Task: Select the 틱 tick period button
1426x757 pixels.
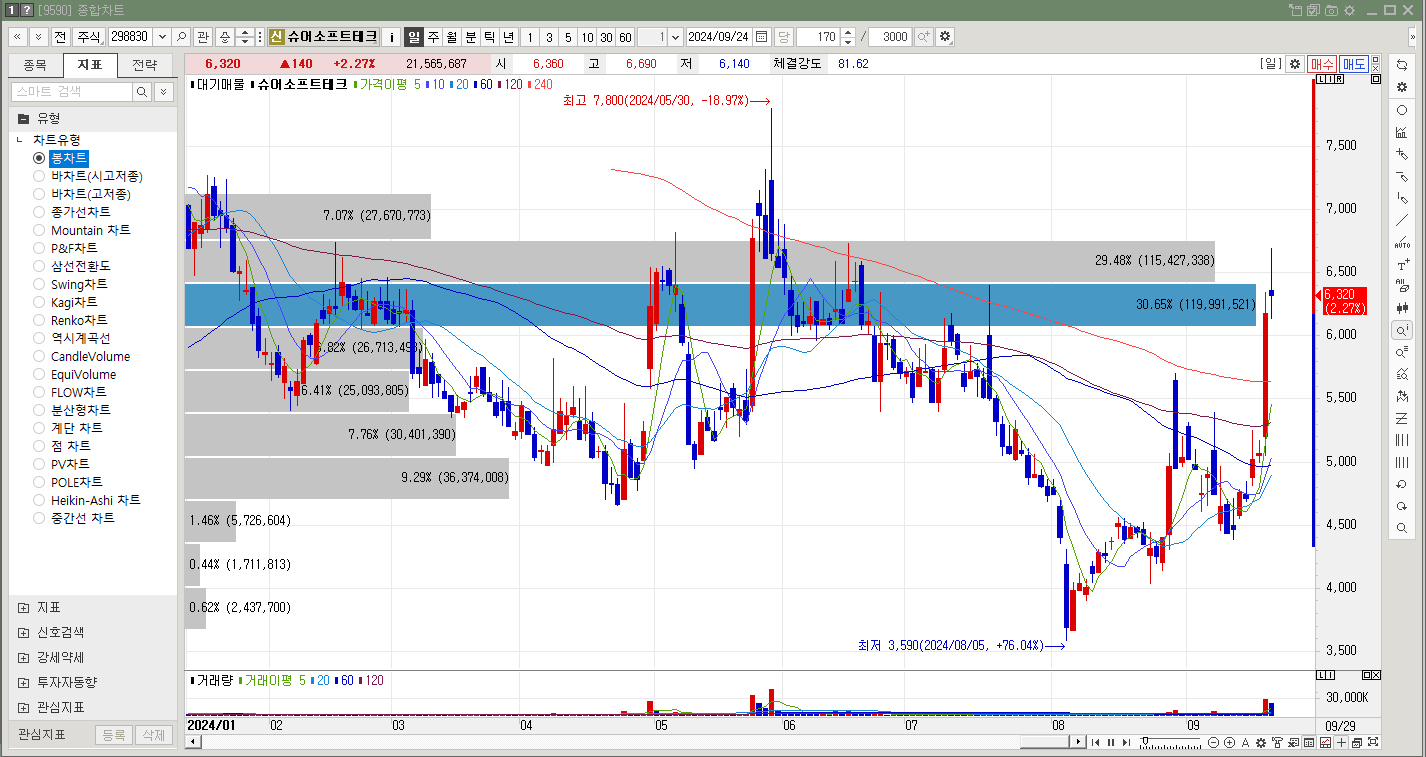Action: (489, 37)
